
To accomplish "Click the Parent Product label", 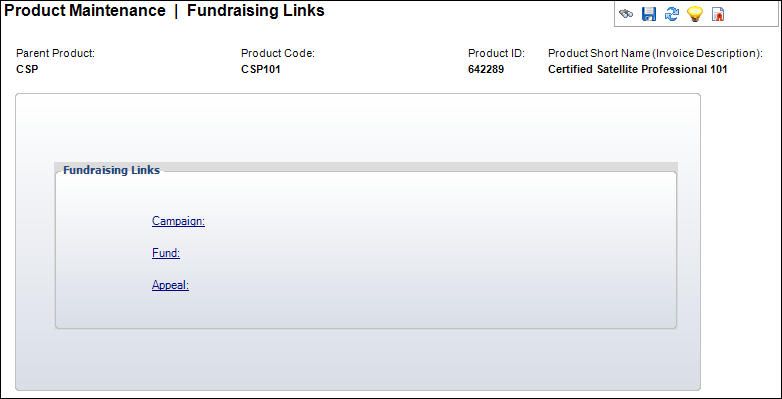I will [55, 53].
